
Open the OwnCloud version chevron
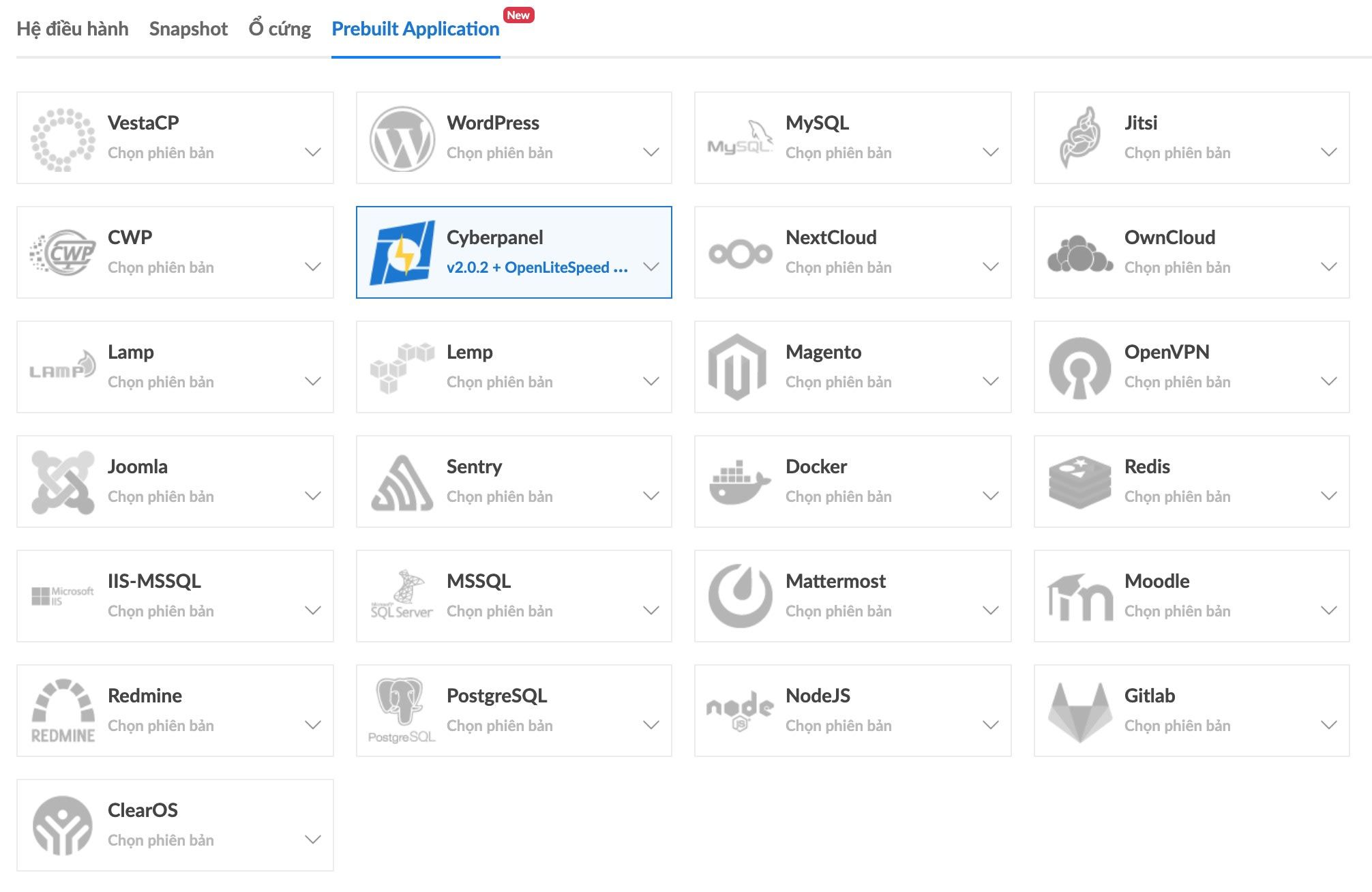[1328, 267]
